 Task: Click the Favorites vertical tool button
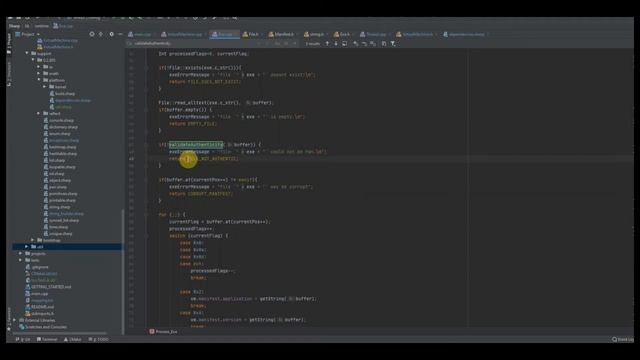click(9, 319)
